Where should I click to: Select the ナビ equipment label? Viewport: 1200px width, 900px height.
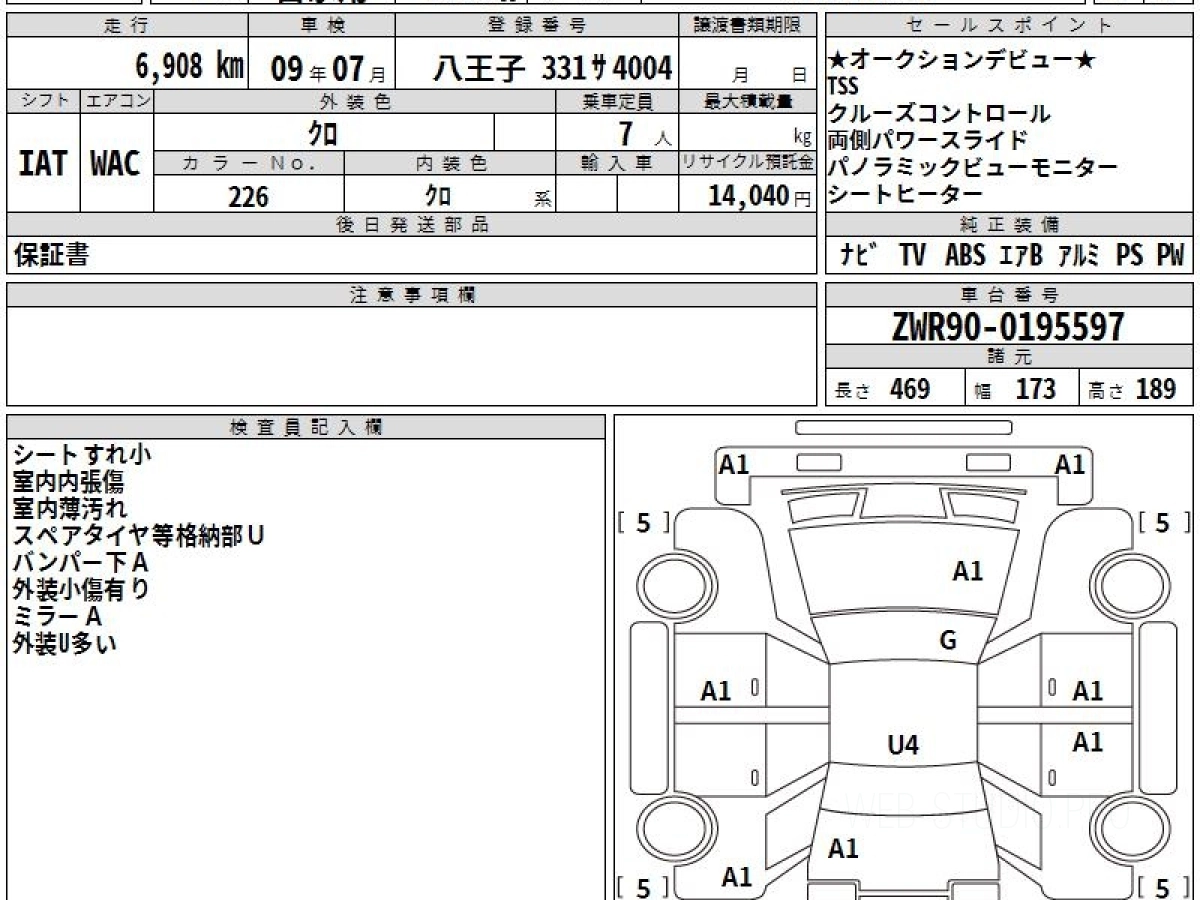[x=859, y=255]
